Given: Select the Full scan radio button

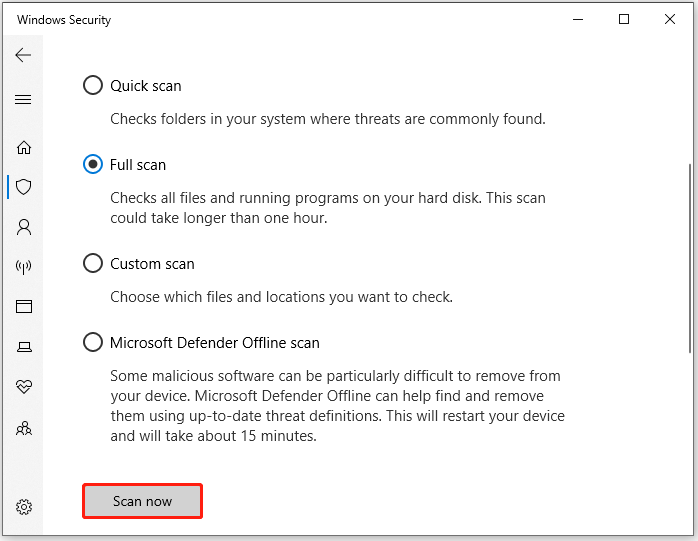Looking at the screenshot, I should 93,164.
